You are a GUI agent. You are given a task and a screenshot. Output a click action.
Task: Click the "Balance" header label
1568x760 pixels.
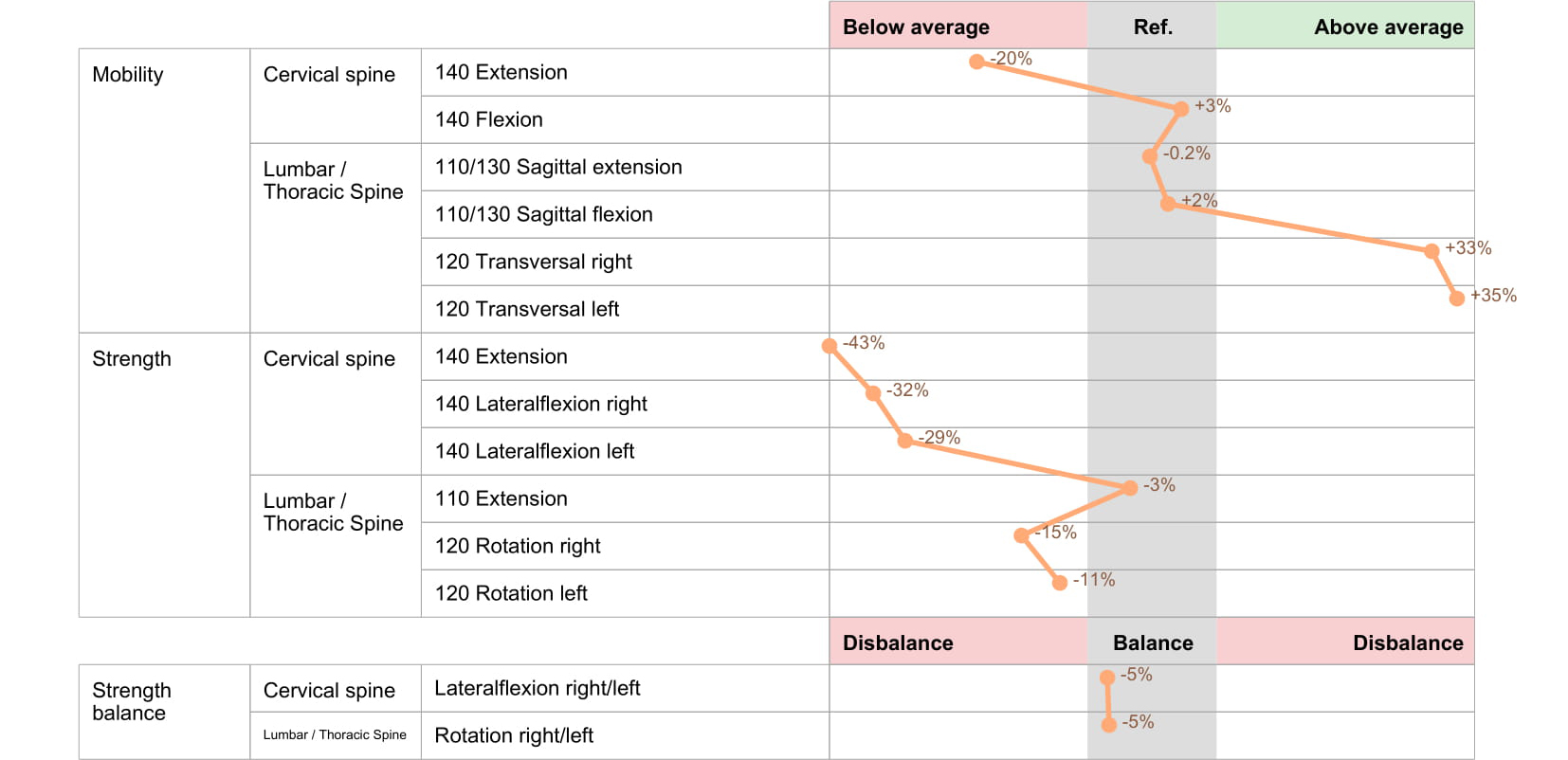[x=1152, y=642]
